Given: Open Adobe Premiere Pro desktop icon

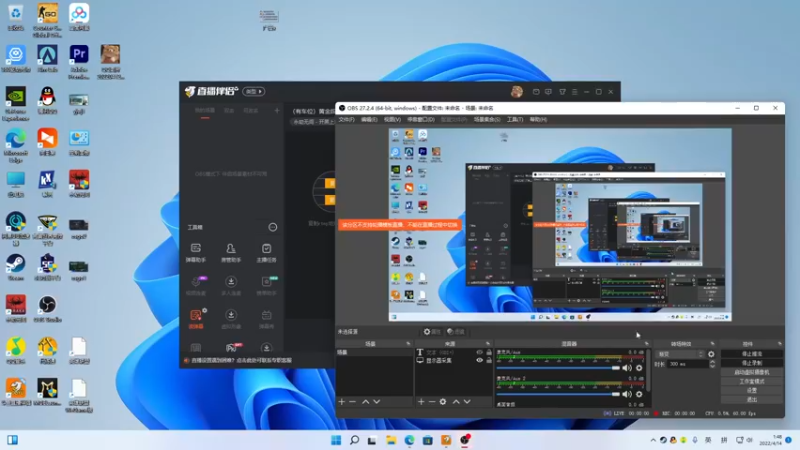Looking at the screenshot, I should click(79, 62).
